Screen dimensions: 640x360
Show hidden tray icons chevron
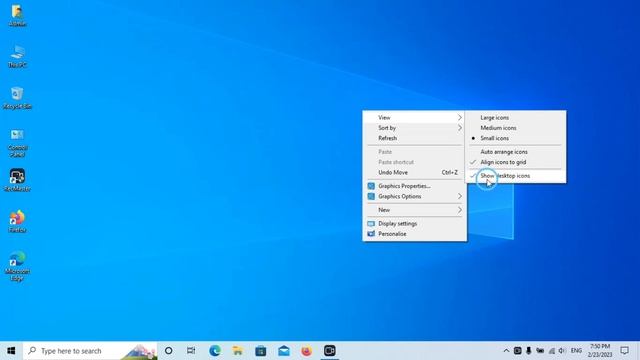coord(506,351)
